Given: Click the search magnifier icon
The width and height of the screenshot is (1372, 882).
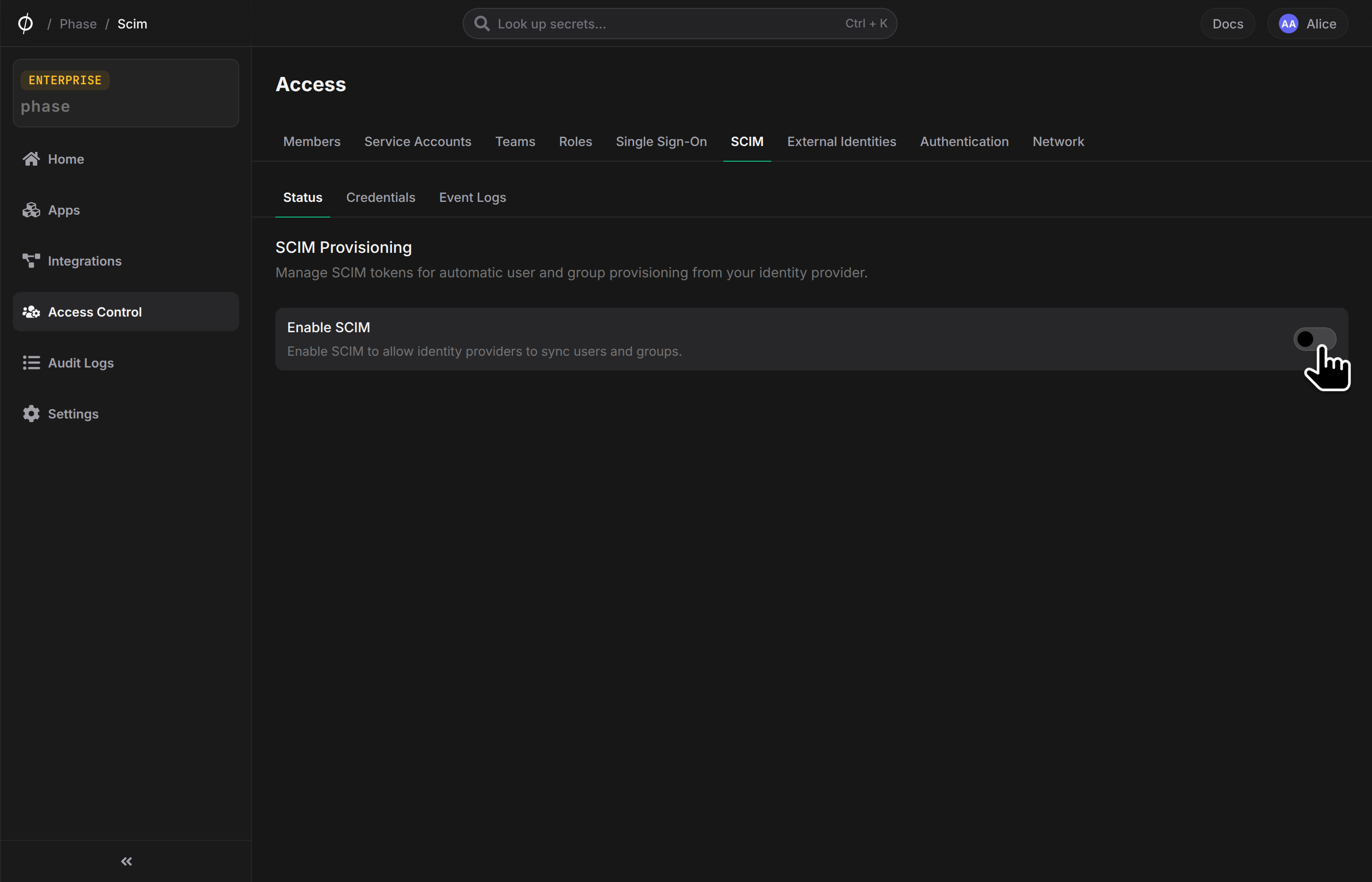Looking at the screenshot, I should 482,24.
